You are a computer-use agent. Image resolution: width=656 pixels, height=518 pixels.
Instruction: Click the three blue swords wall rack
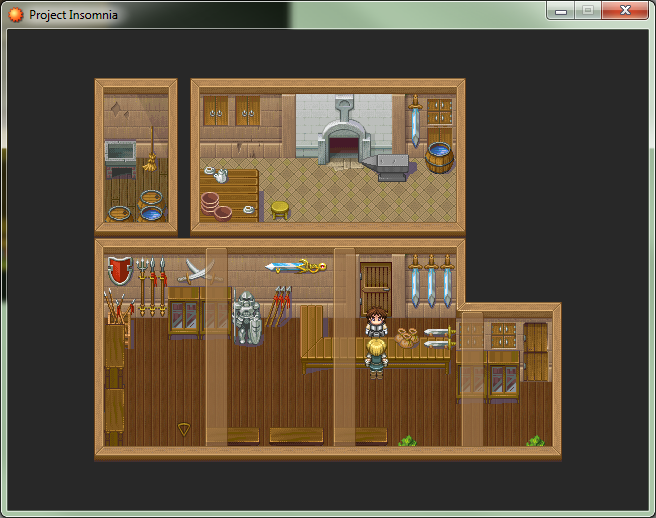point(431,281)
